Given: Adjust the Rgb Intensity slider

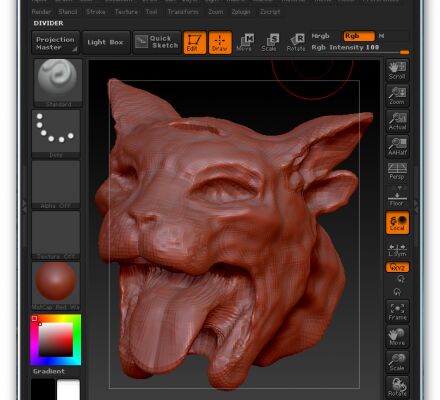Looking at the screenshot, I should [360, 48].
